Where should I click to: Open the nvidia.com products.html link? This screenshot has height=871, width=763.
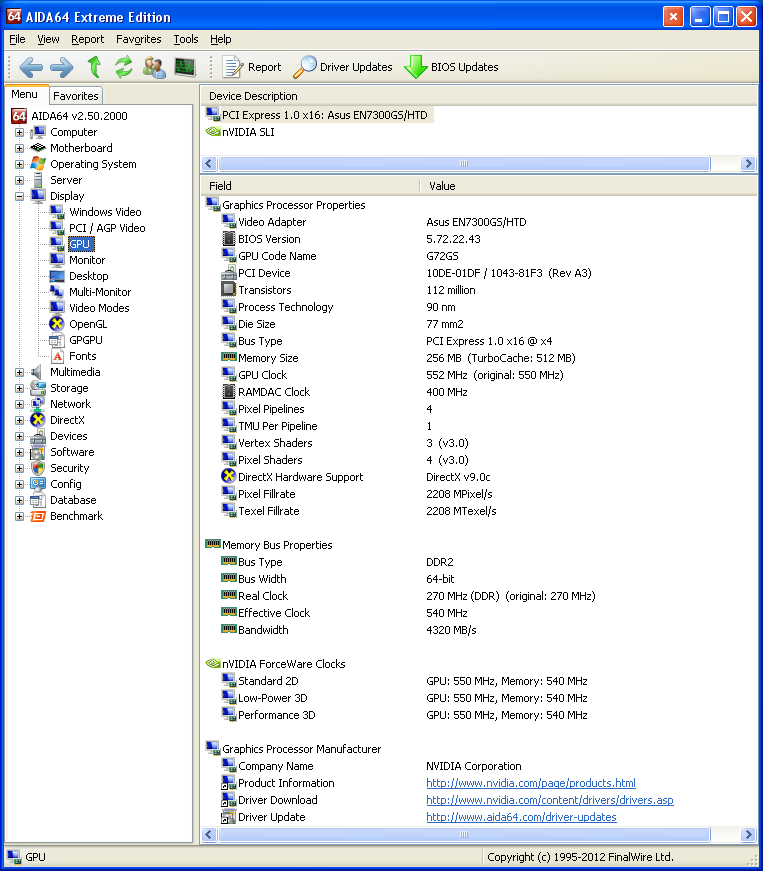pos(531,783)
